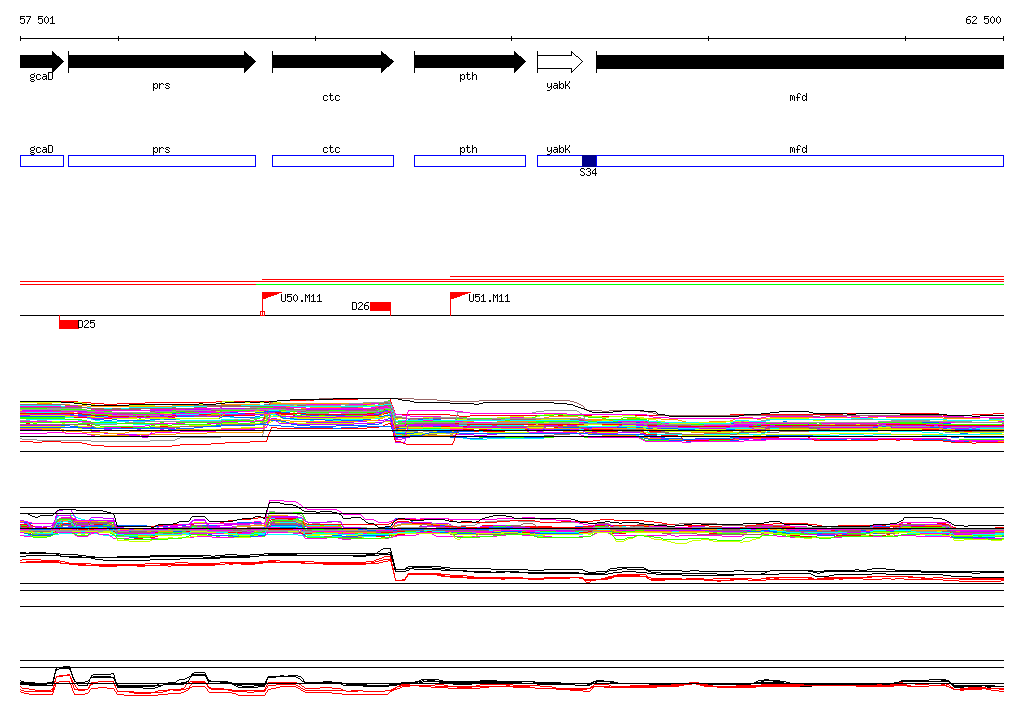Screen dimensions: 1024x714
Task: Click the start coordinate 57 501
Action: click(37, 20)
